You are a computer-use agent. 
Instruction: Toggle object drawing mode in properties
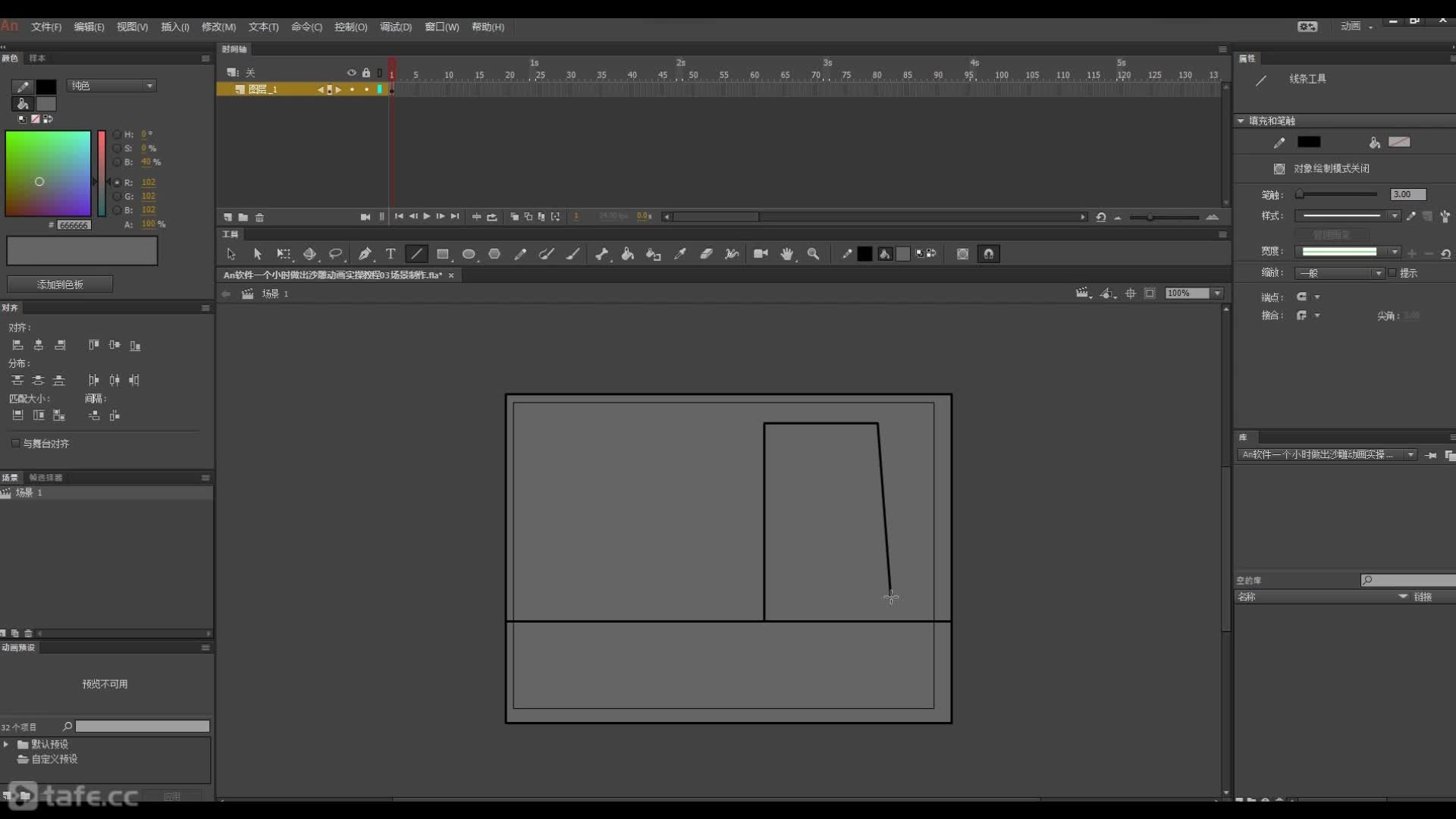click(1279, 168)
